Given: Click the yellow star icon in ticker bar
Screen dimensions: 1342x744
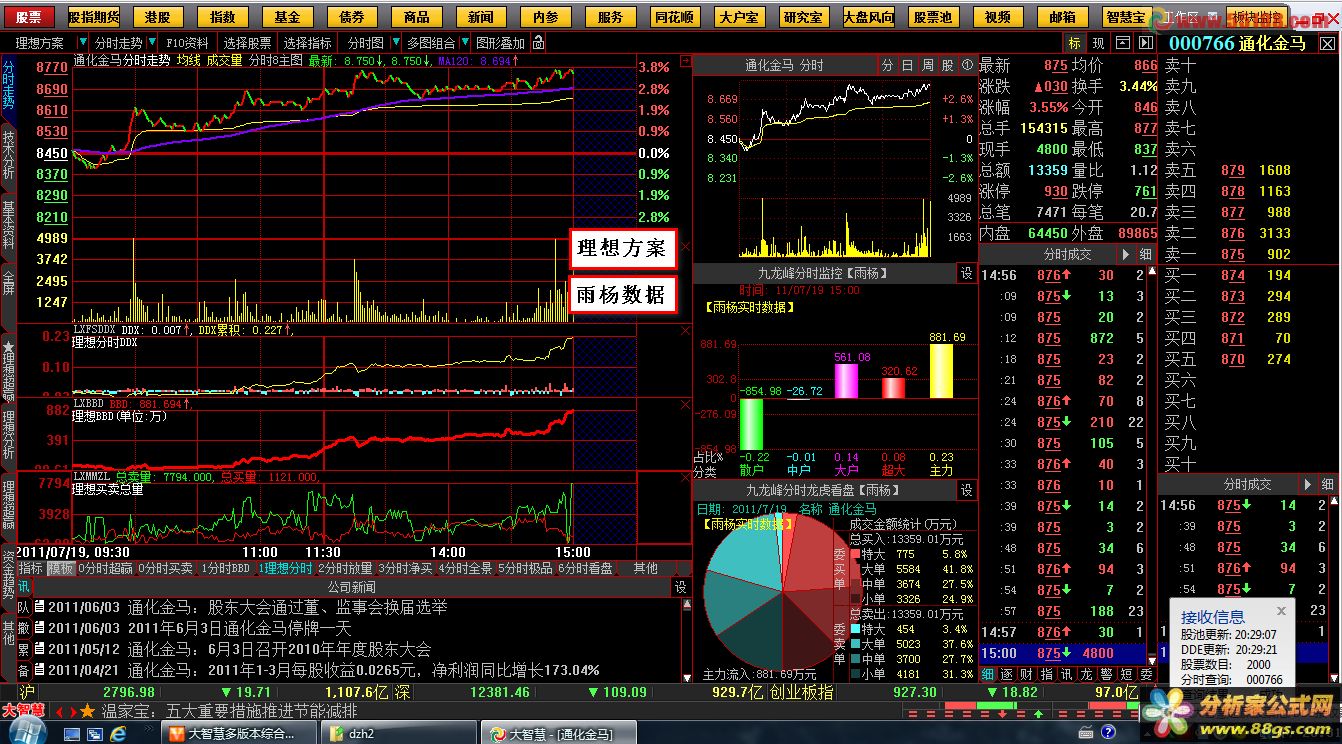Looking at the screenshot, I should tap(87, 711).
